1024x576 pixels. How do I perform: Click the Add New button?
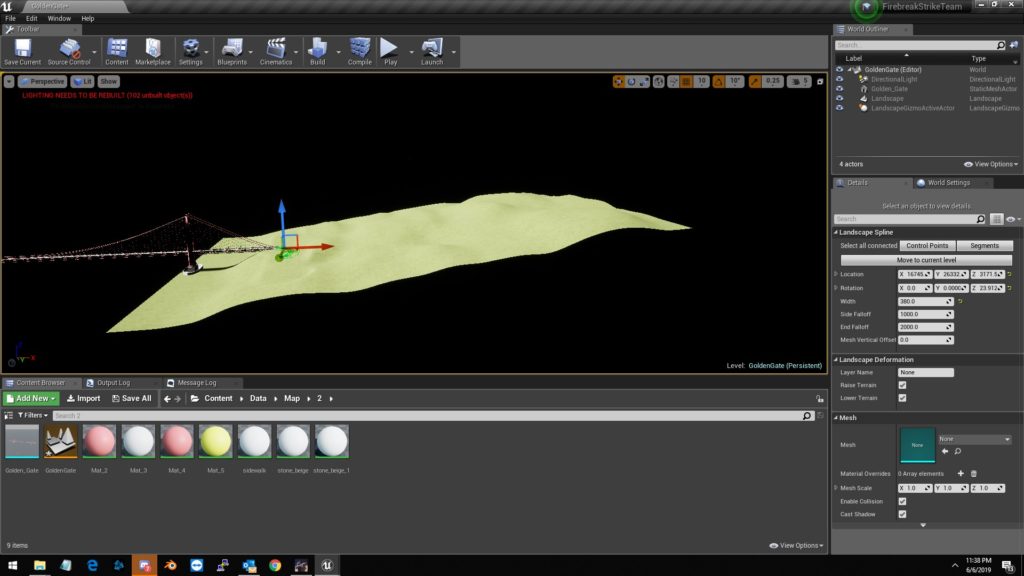coord(31,398)
